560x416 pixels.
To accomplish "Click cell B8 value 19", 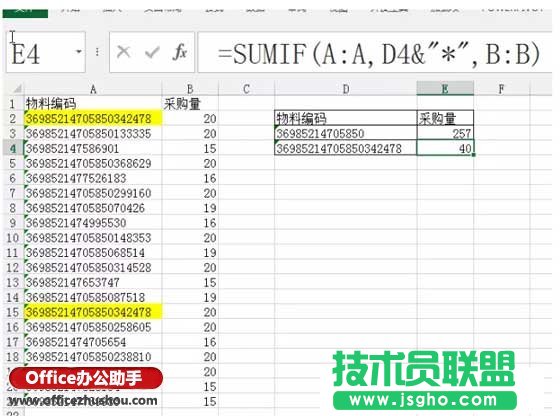I will coord(190,208).
